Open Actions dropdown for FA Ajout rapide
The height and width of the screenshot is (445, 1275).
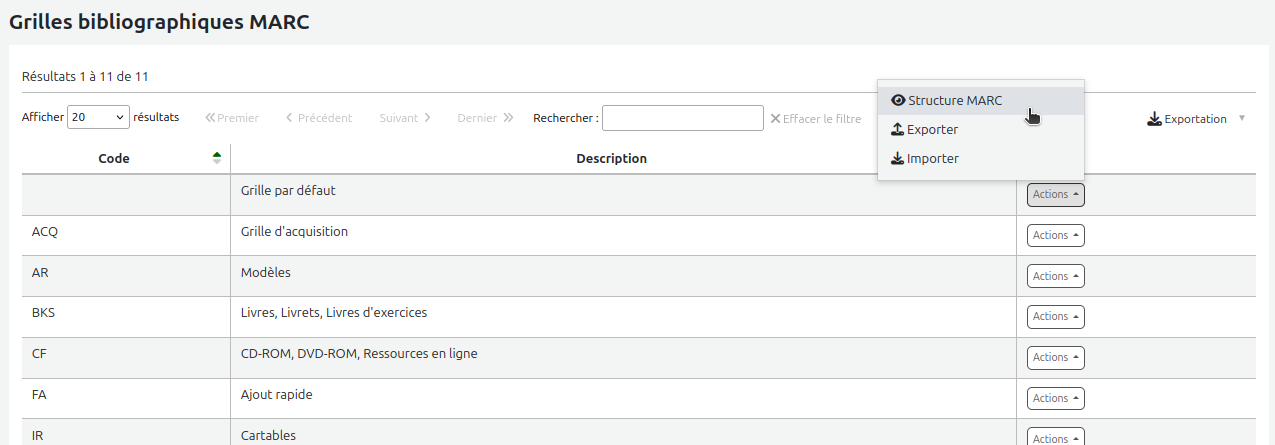[1056, 399]
